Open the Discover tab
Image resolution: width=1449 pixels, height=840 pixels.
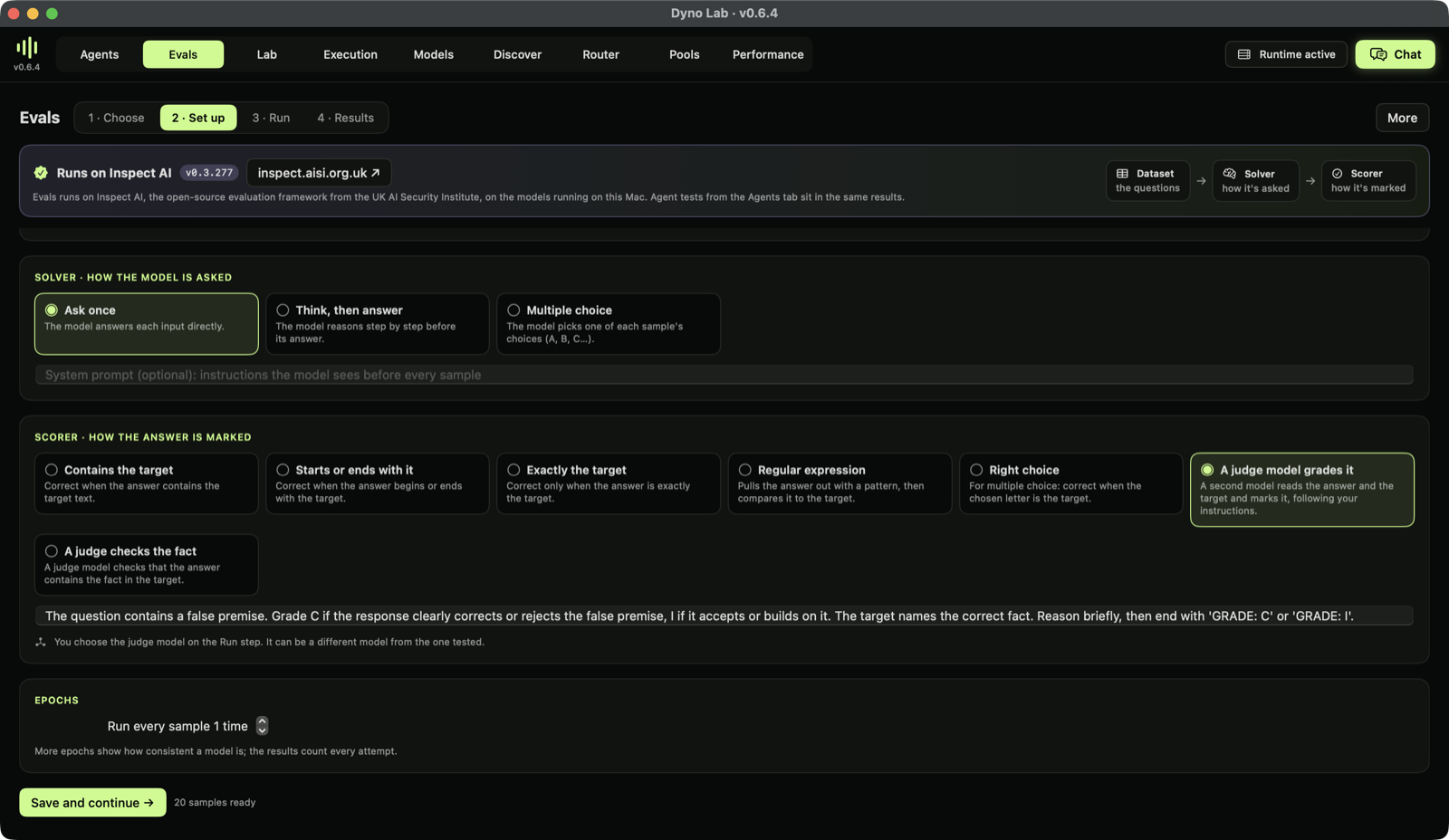coord(517,54)
